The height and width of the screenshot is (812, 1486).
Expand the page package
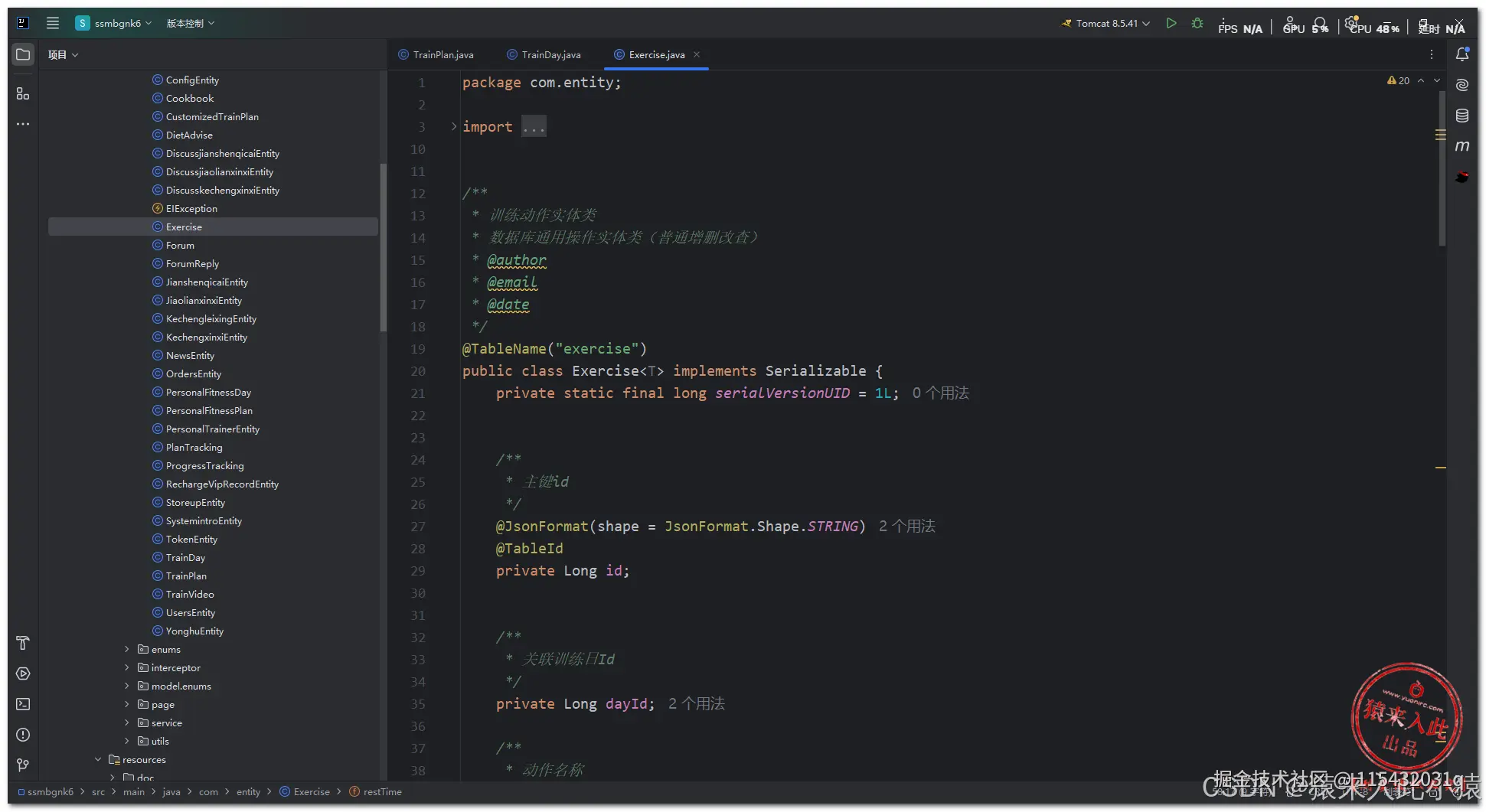coord(127,705)
